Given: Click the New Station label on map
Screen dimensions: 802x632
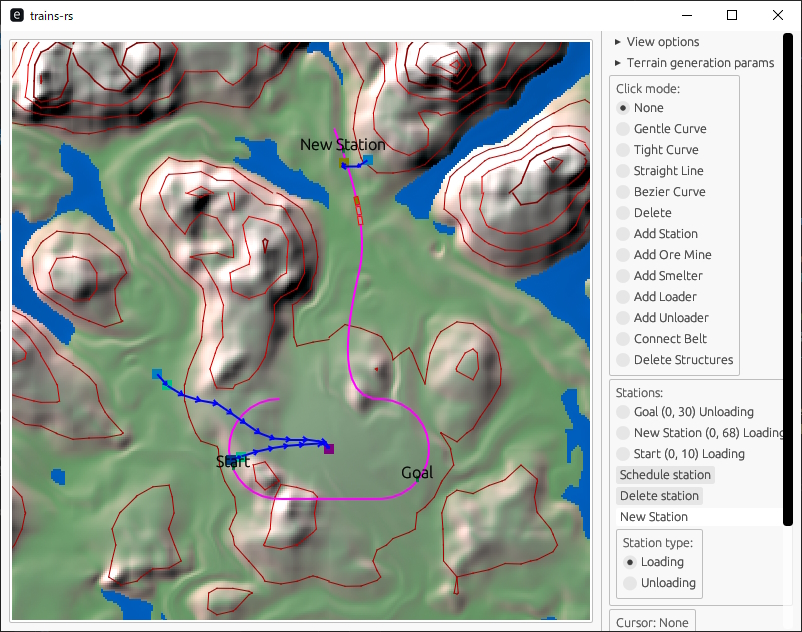Looking at the screenshot, I should click(343, 145).
